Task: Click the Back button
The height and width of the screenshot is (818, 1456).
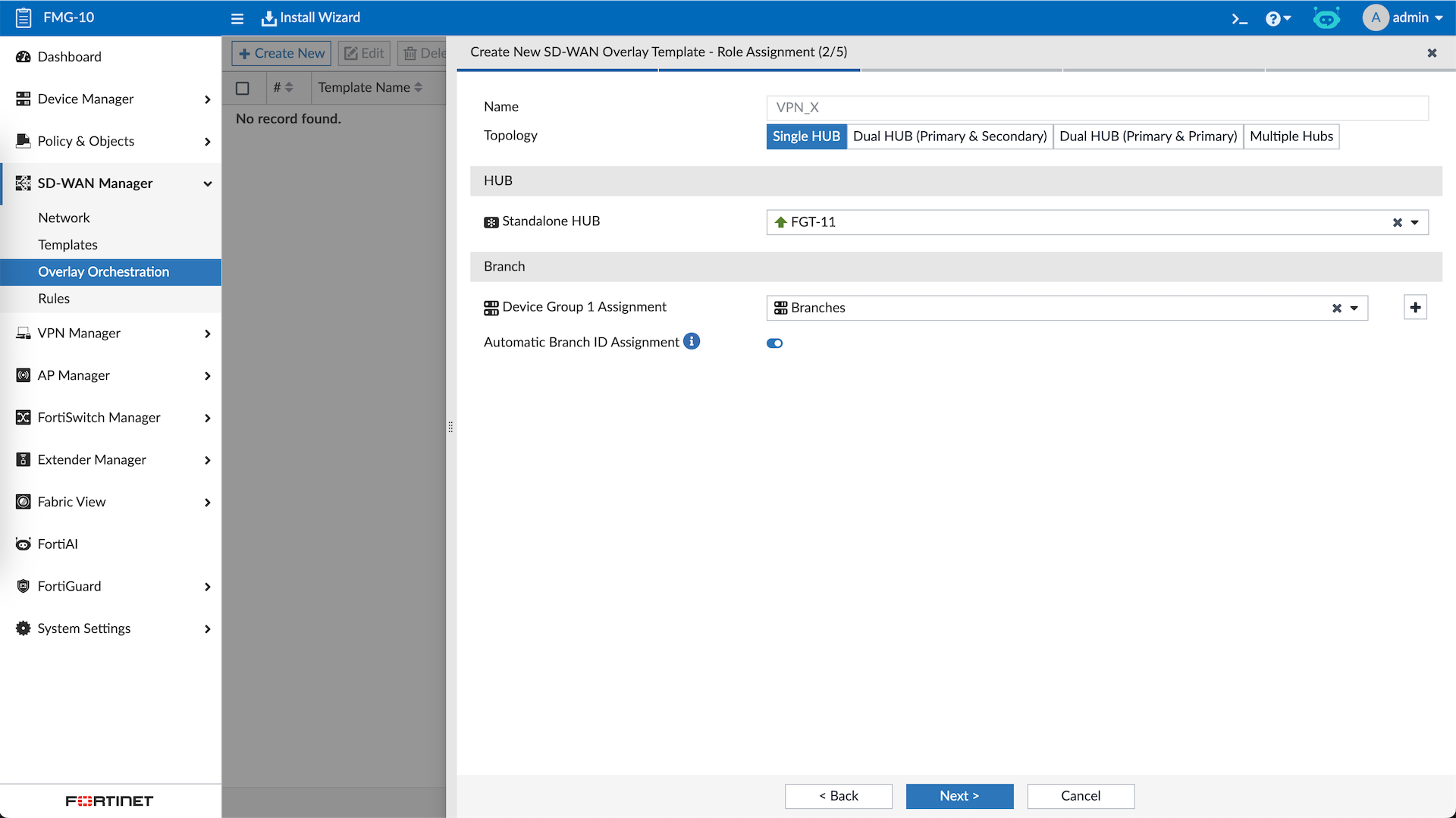Action: coord(838,796)
